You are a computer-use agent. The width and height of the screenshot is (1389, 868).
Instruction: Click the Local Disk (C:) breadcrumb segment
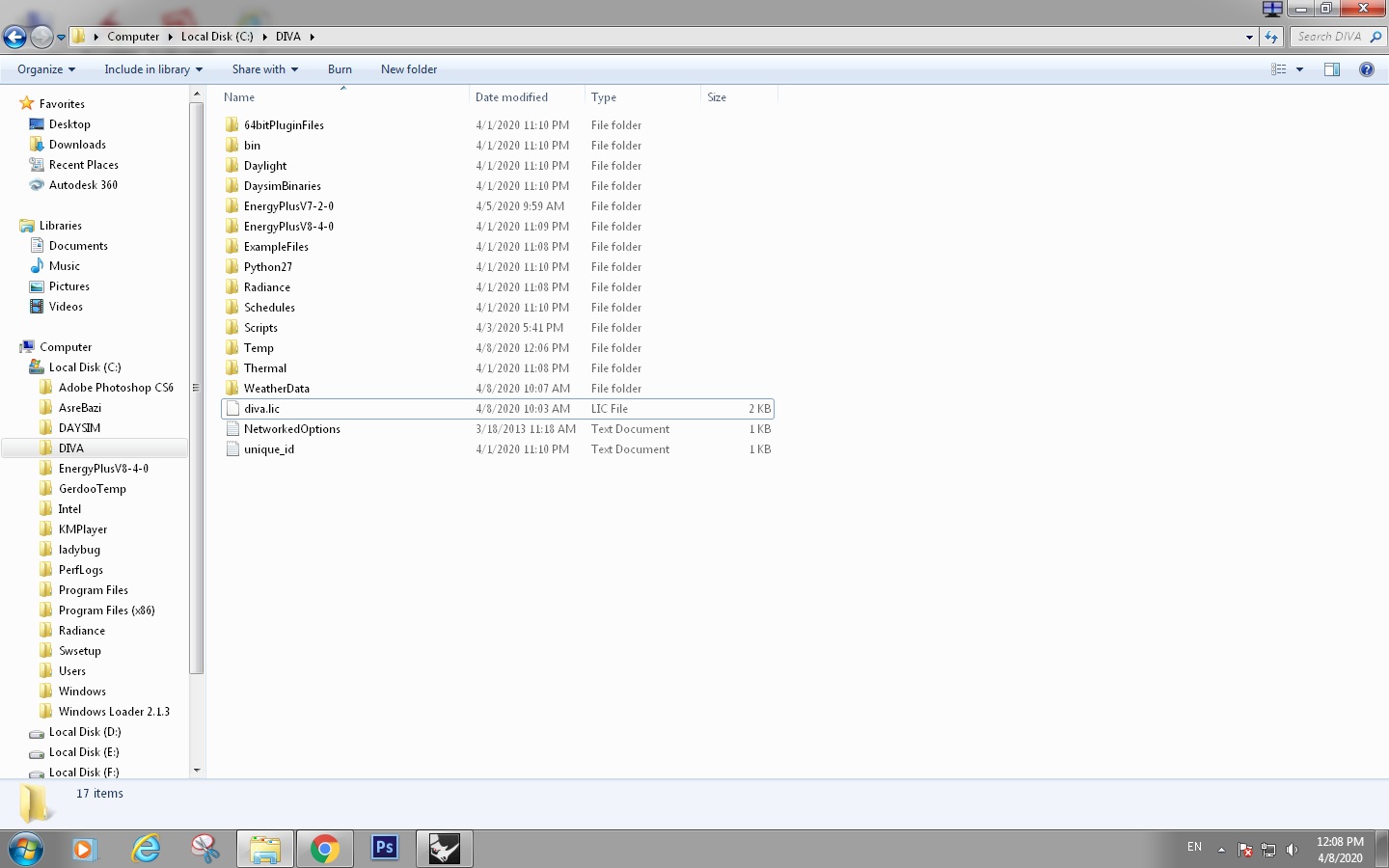click(x=217, y=37)
